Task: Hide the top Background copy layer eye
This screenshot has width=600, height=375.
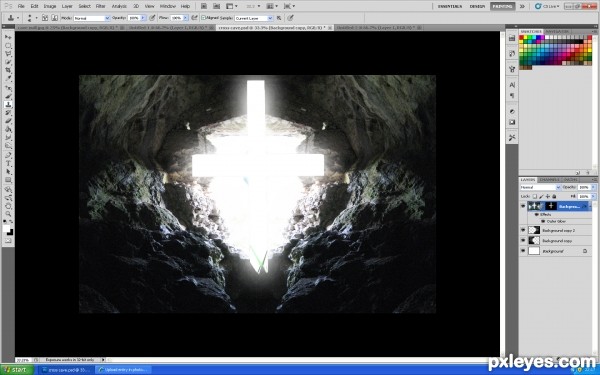Action: click(523, 206)
